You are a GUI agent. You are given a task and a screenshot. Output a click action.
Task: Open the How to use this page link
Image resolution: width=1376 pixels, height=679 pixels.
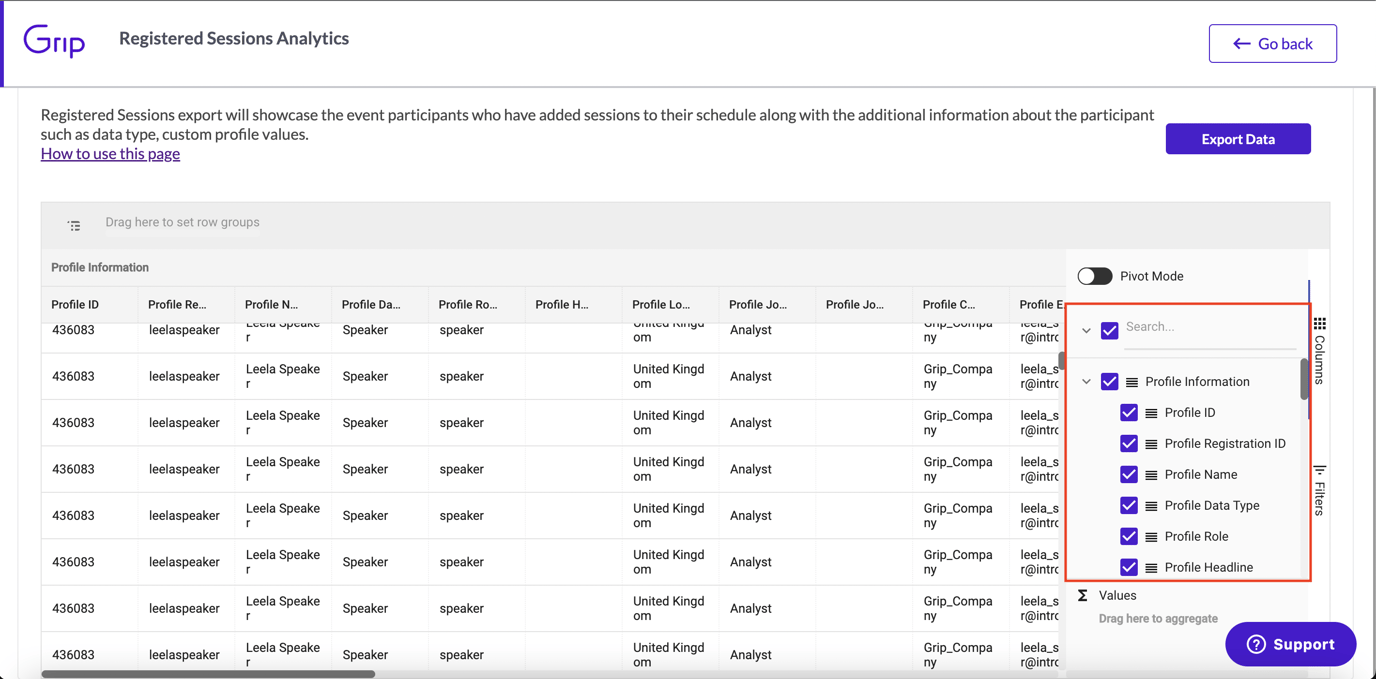click(110, 153)
